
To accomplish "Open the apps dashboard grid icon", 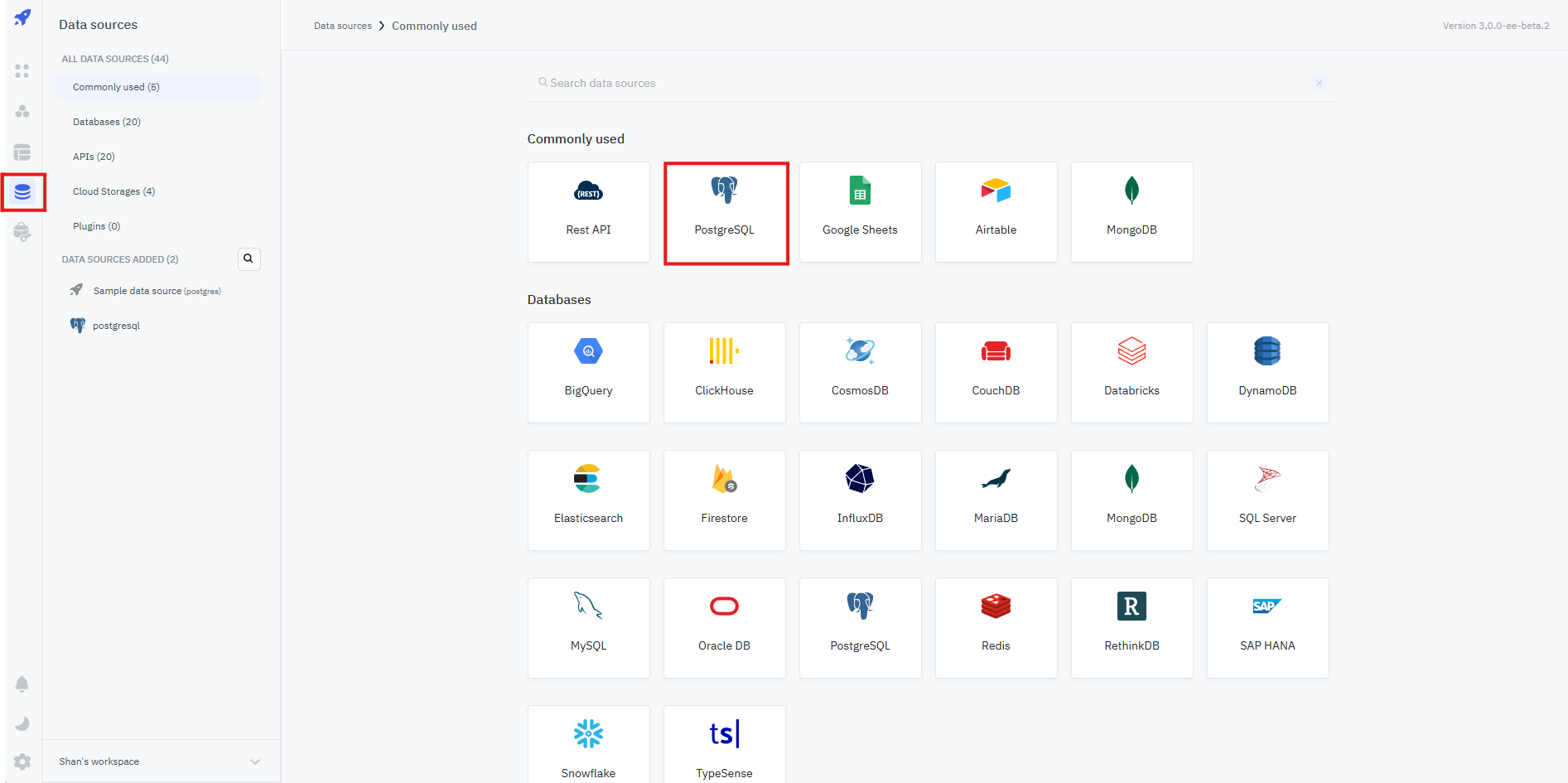I will (22, 71).
